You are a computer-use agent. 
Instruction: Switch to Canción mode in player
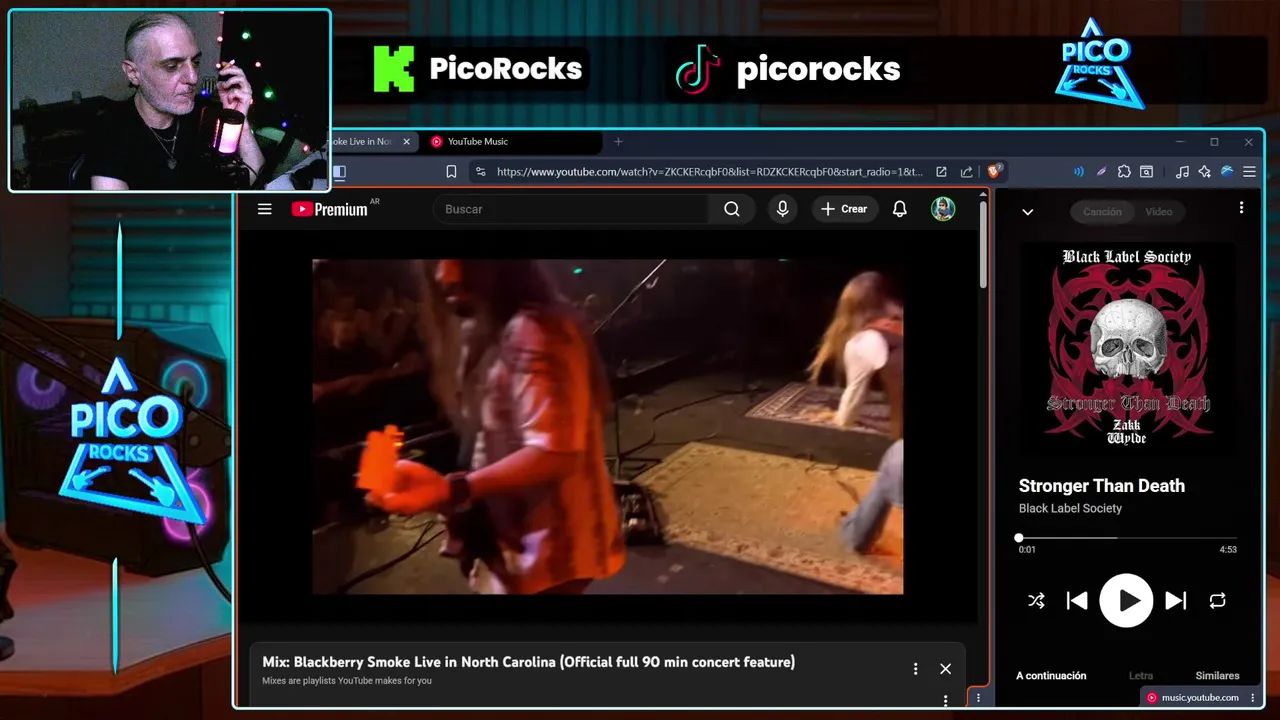click(x=1102, y=212)
